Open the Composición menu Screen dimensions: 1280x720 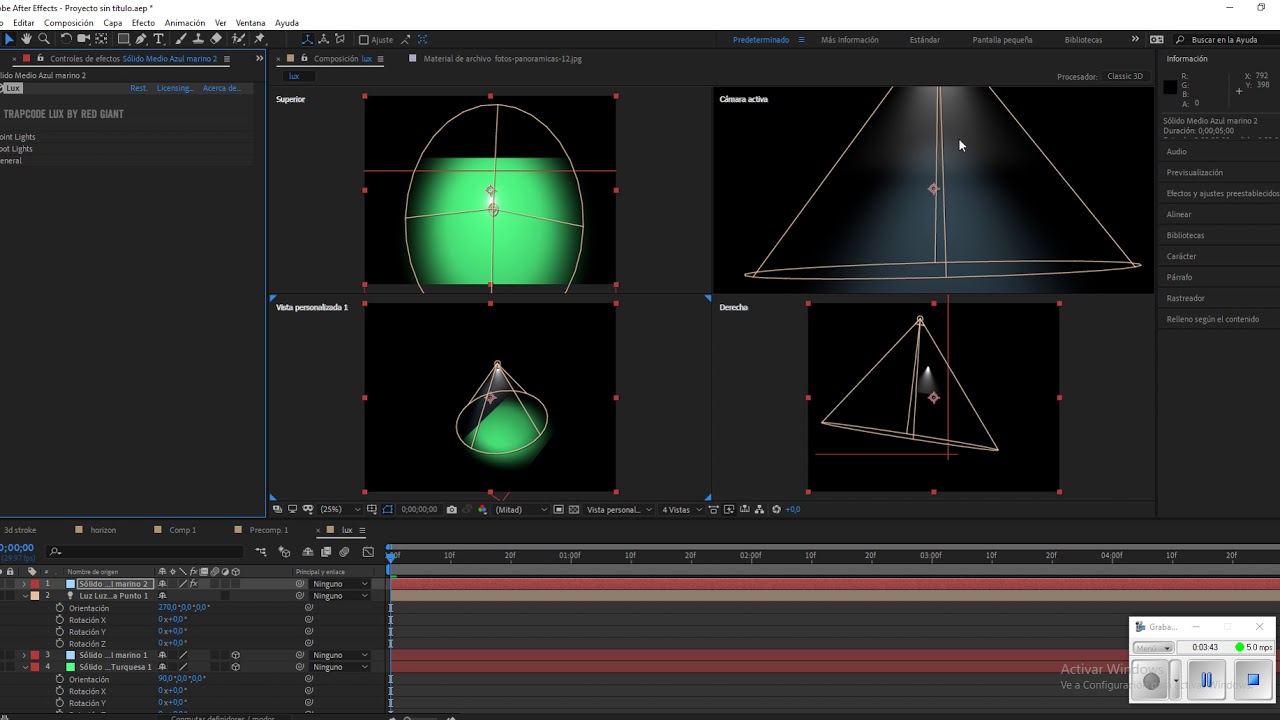click(x=69, y=23)
